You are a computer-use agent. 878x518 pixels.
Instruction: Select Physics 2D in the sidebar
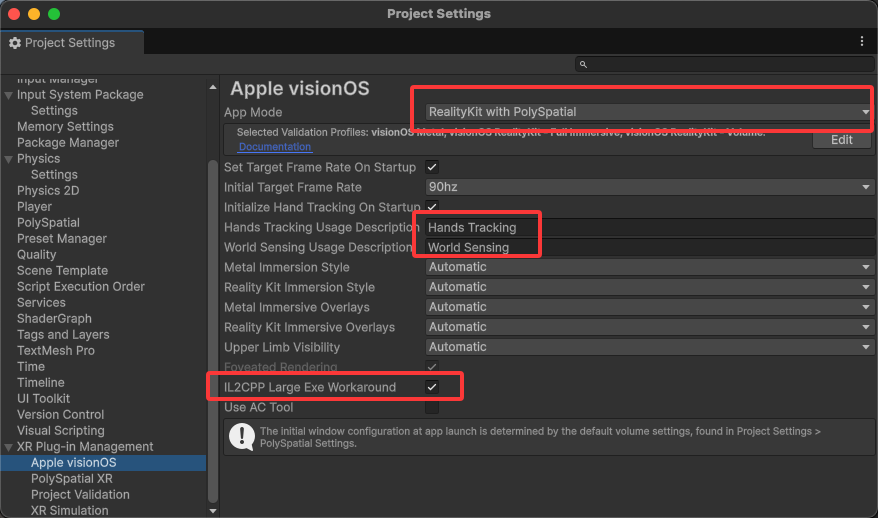coord(48,191)
